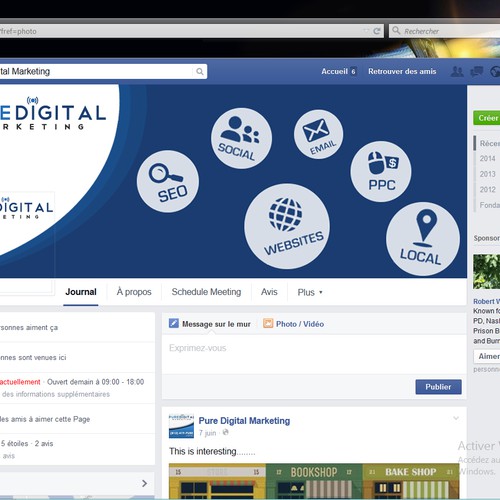500x500 pixels.
Task: Jump to 2013 in the timeline
Action: click(x=487, y=174)
